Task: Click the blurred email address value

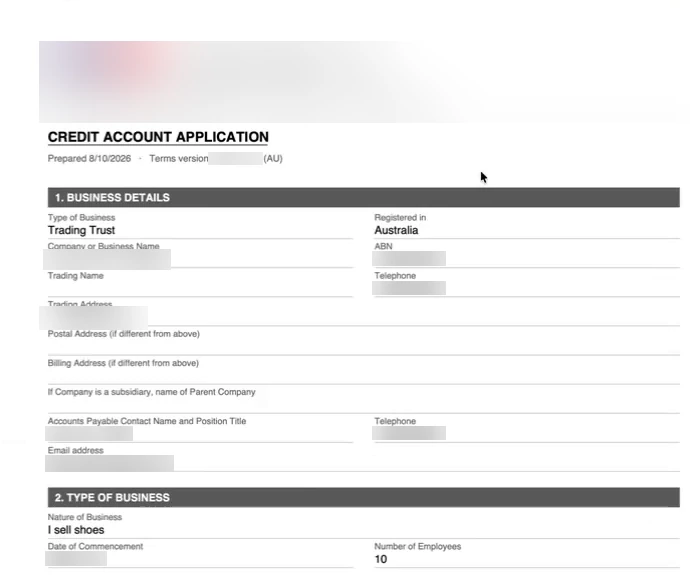Action: point(110,463)
